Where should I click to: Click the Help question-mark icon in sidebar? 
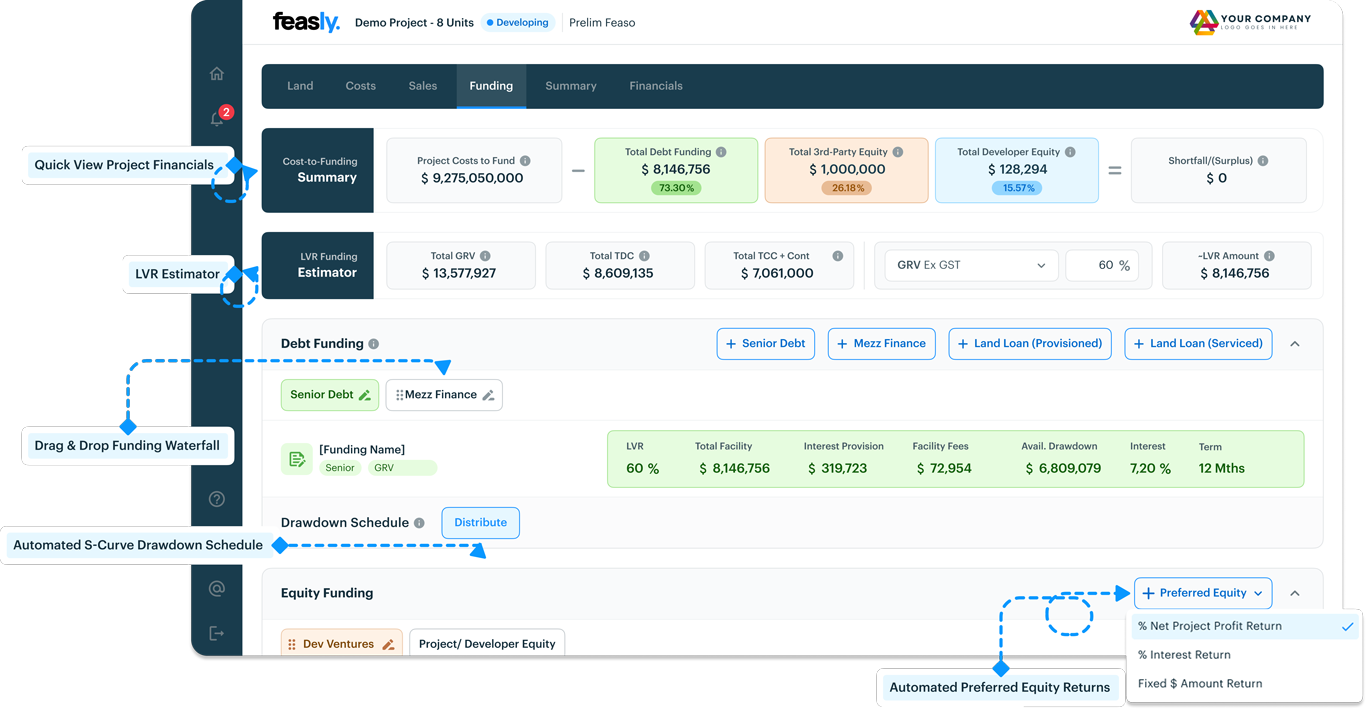click(x=217, y=498)
